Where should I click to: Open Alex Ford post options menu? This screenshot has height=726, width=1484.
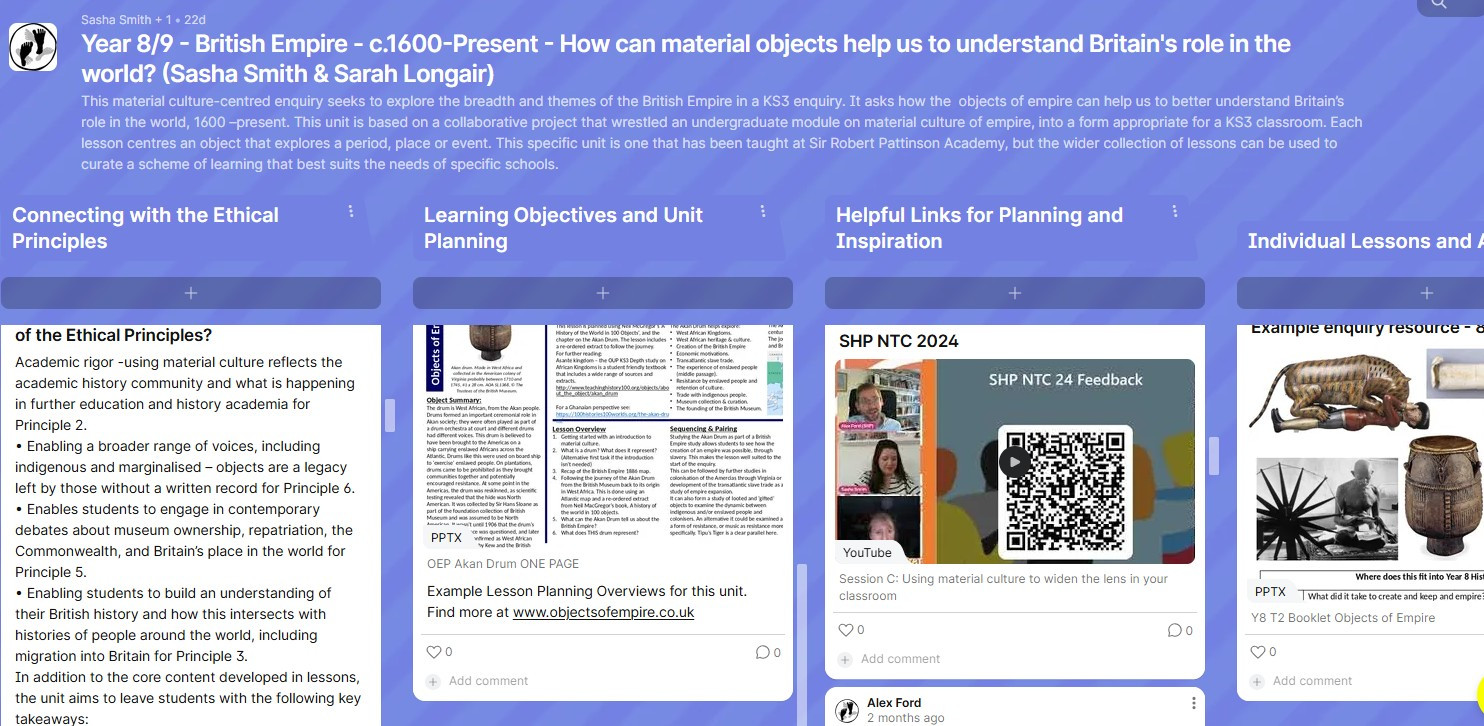[x=1193, y=703]
